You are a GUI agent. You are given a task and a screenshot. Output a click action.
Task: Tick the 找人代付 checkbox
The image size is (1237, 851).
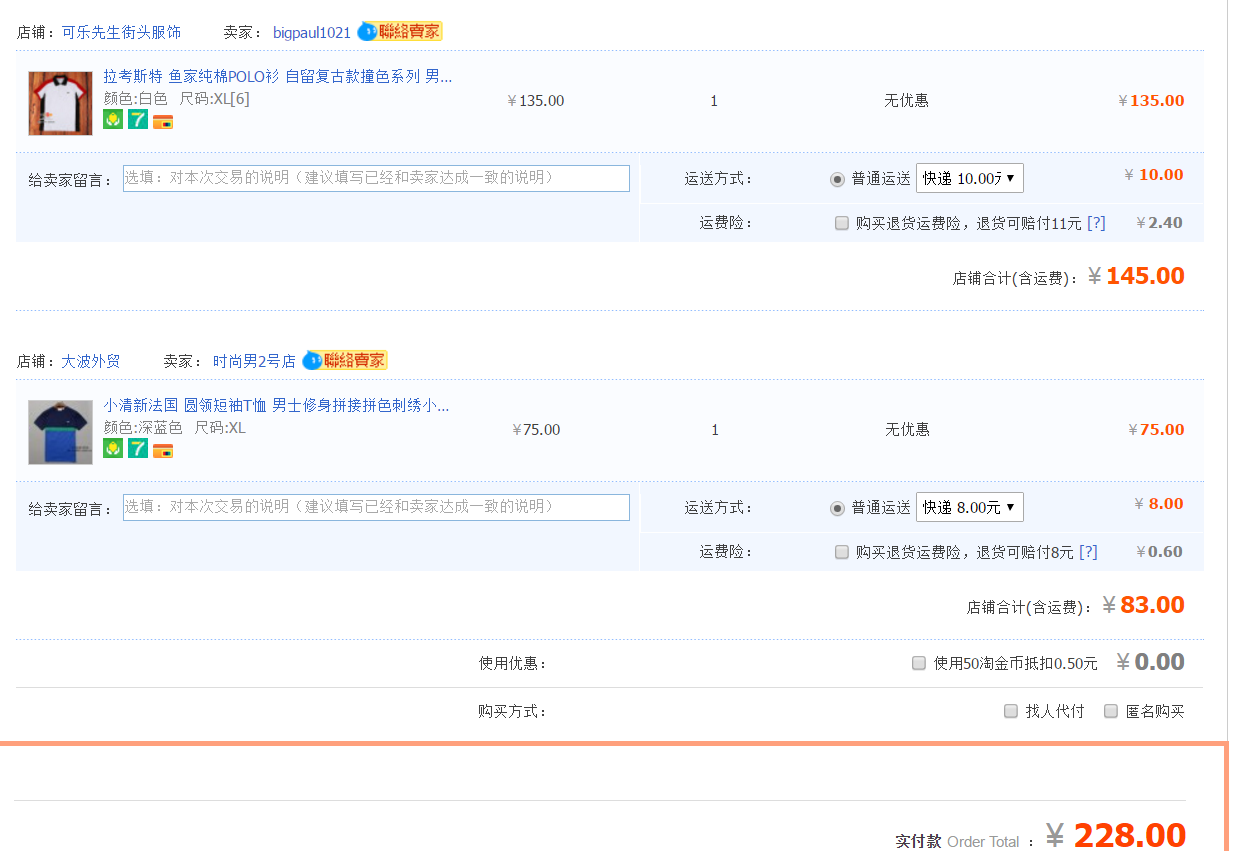[x=1011, y=711]
